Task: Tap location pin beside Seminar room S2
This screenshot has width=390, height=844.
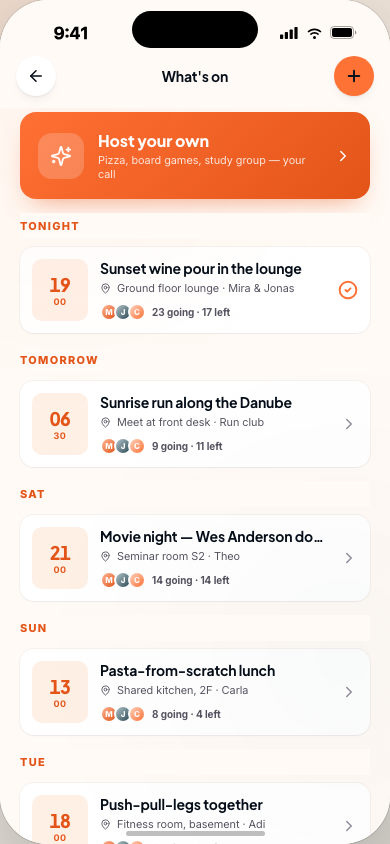Action: 105,557
